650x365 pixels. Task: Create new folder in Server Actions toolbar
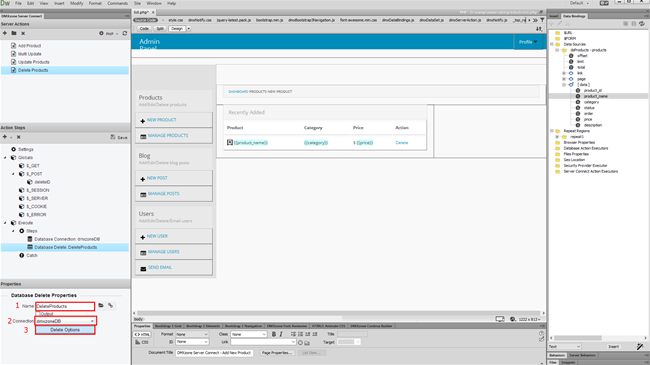[14, 33]
